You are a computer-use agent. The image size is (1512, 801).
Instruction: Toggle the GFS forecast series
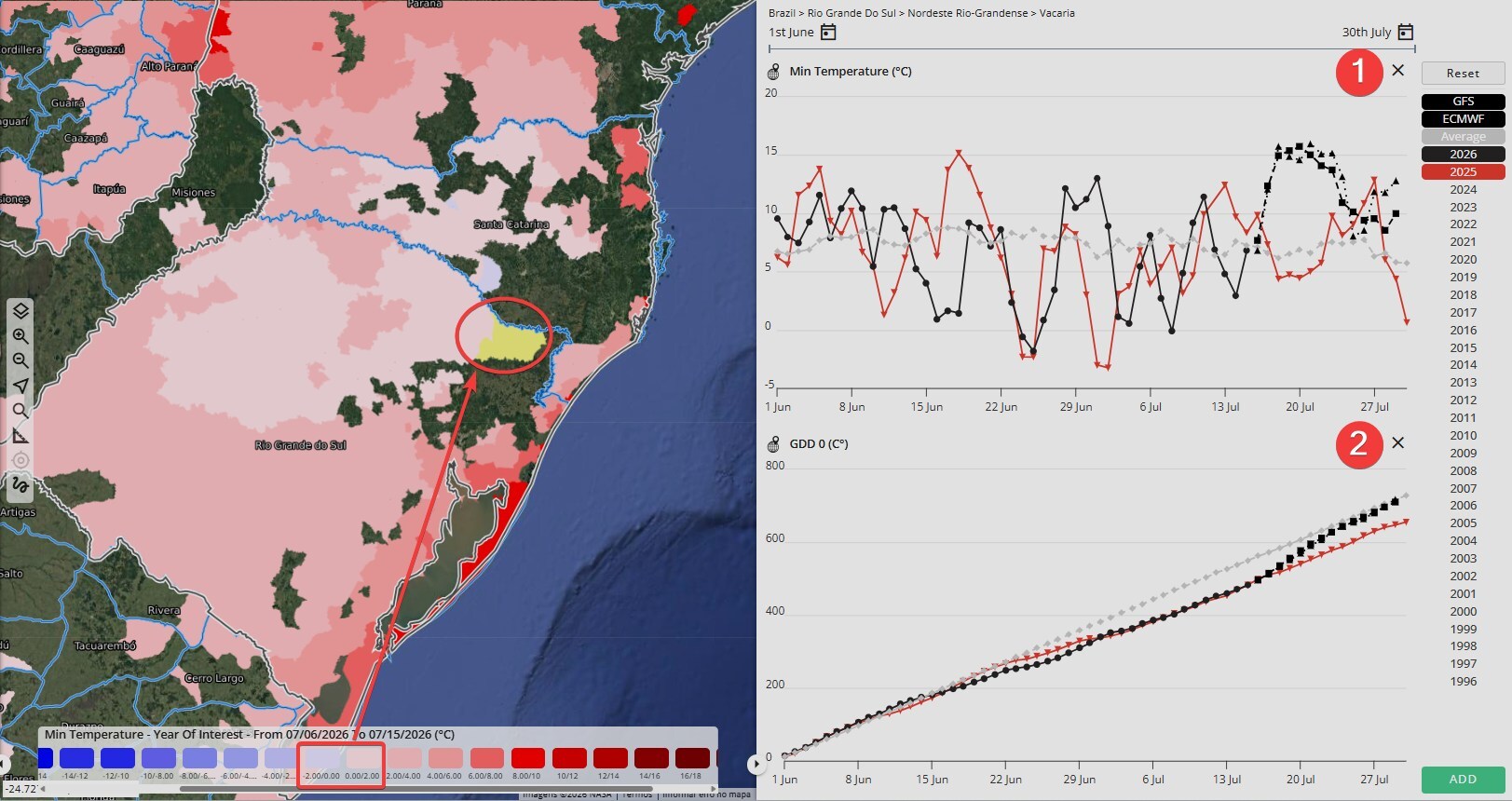point(1463,102)
